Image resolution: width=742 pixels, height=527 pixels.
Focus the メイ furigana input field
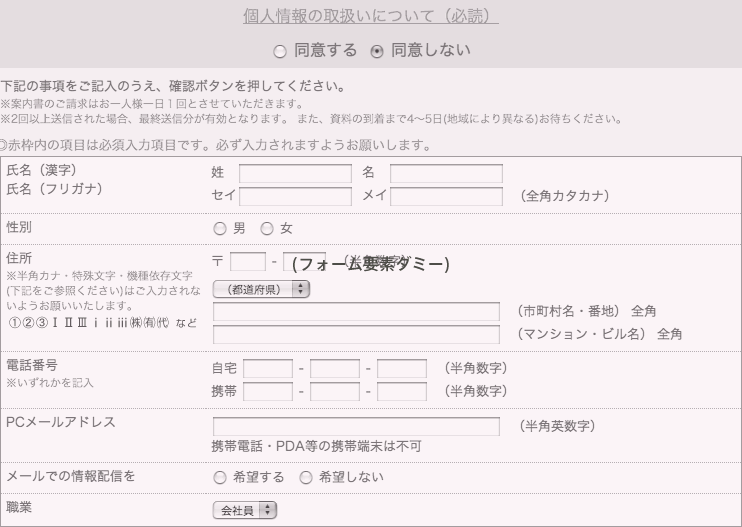pos(446,195)
